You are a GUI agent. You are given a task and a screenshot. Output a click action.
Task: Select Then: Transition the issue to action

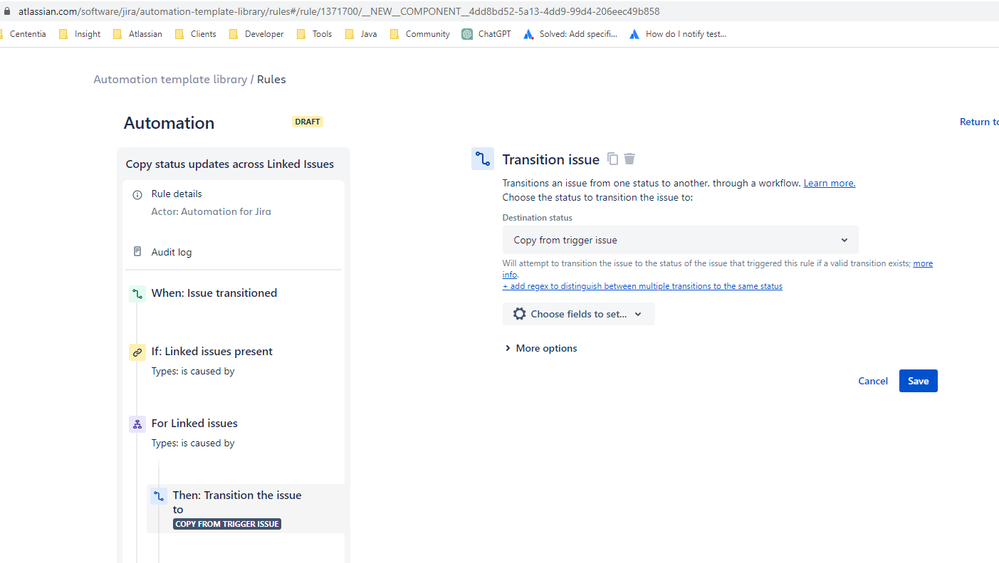pos(246,508)
